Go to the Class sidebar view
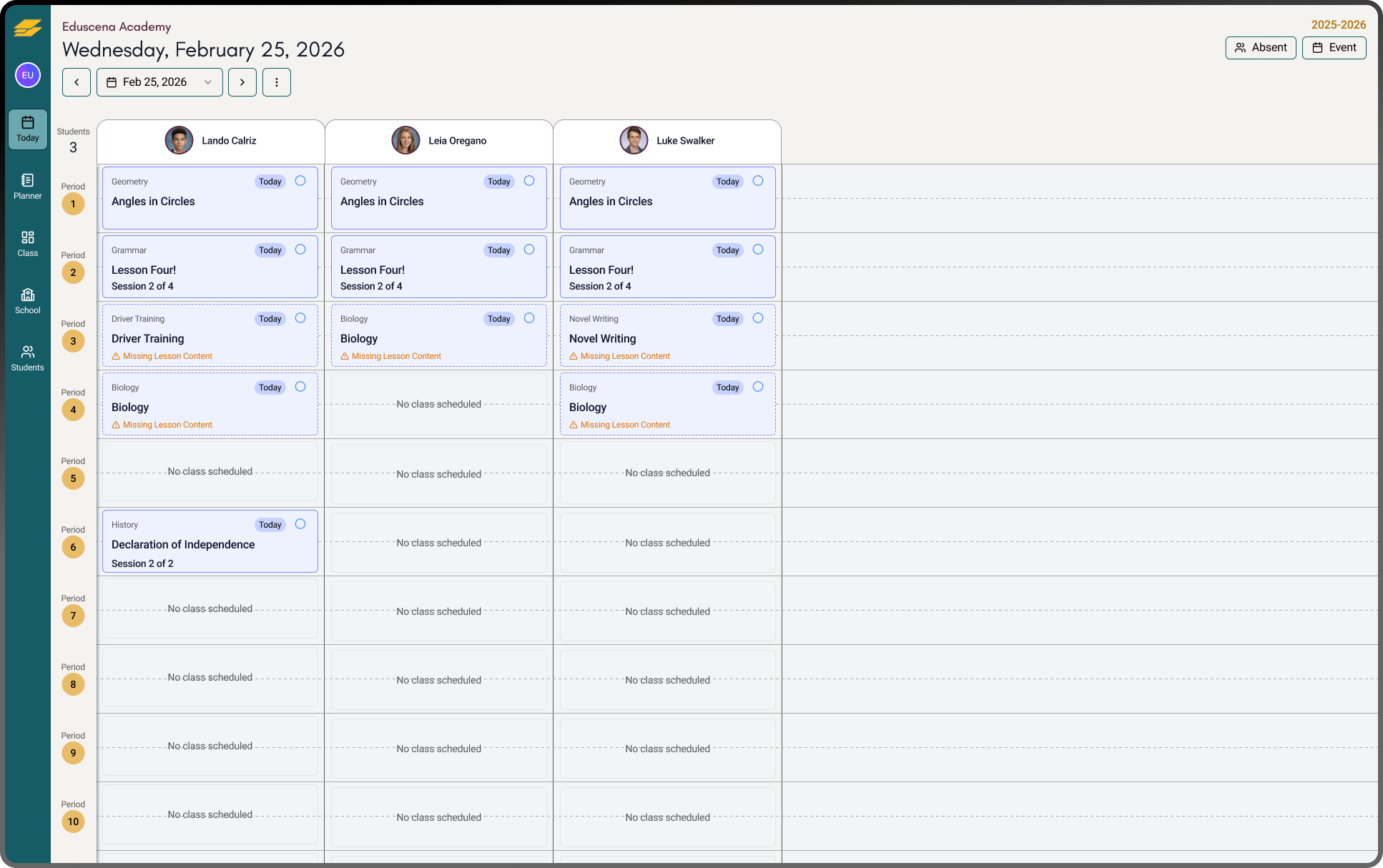Screen dimensions: 1383x868 coord(28,243)
